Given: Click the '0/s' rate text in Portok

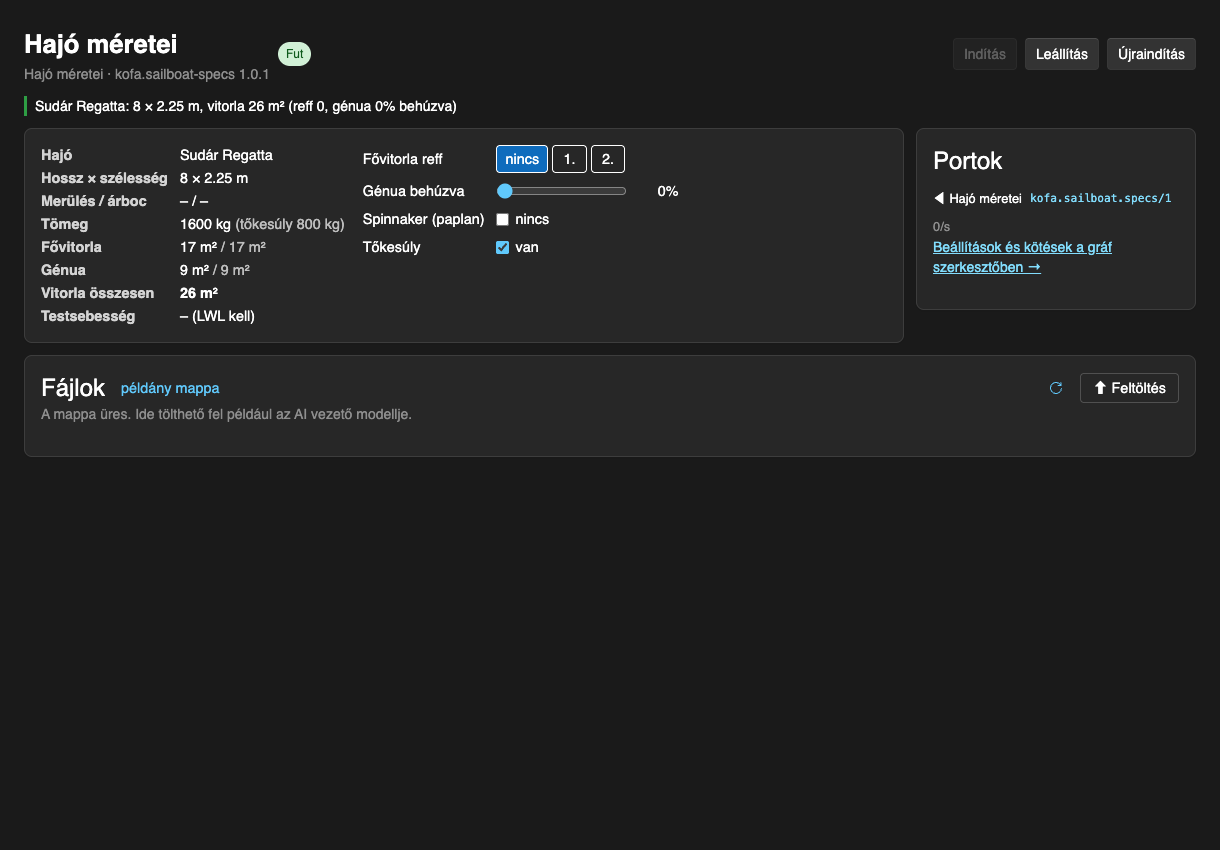Looking at the screenshot, I should pyautogui.click(x=941, y=227).
